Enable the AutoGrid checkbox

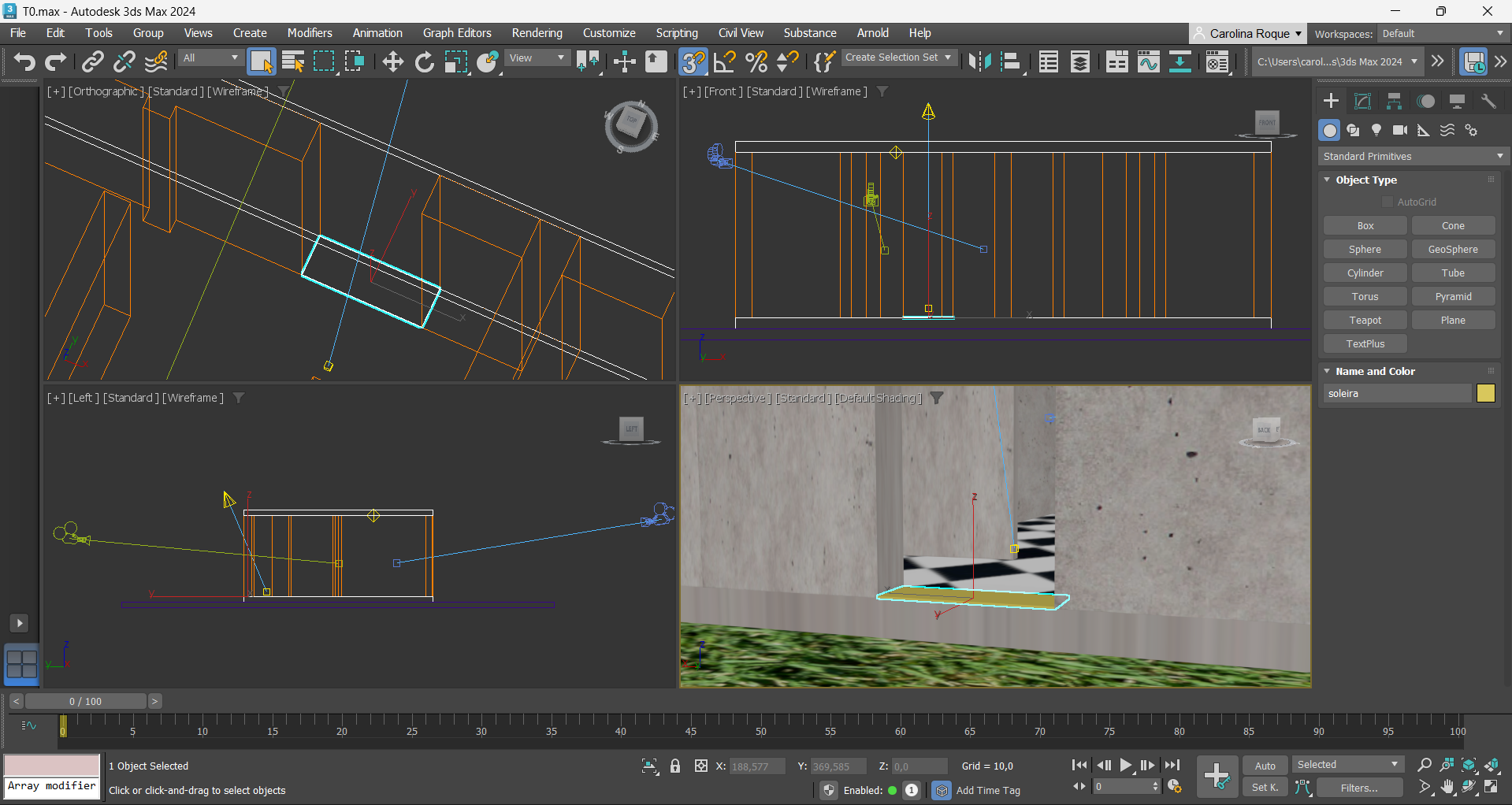point(1388,202)
